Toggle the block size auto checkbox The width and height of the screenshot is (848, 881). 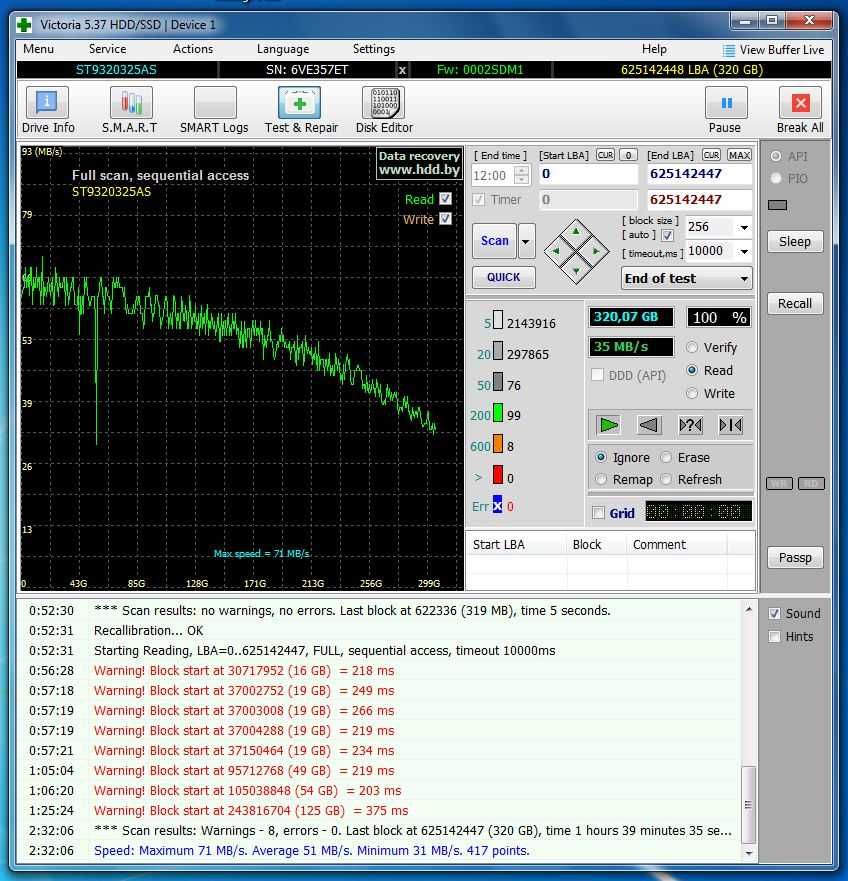click(667, 235)
